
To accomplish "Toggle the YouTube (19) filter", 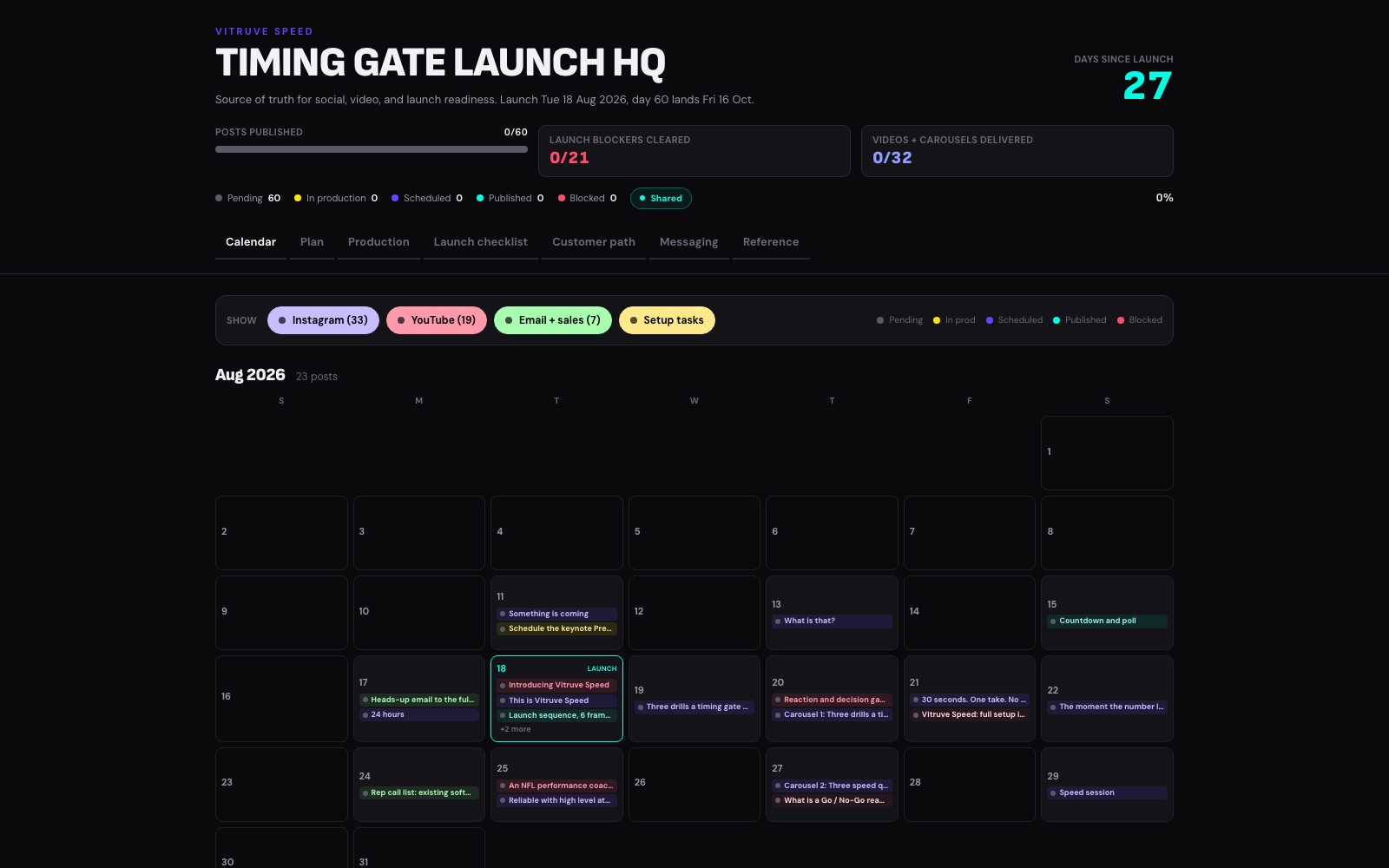I will (437, 320).
